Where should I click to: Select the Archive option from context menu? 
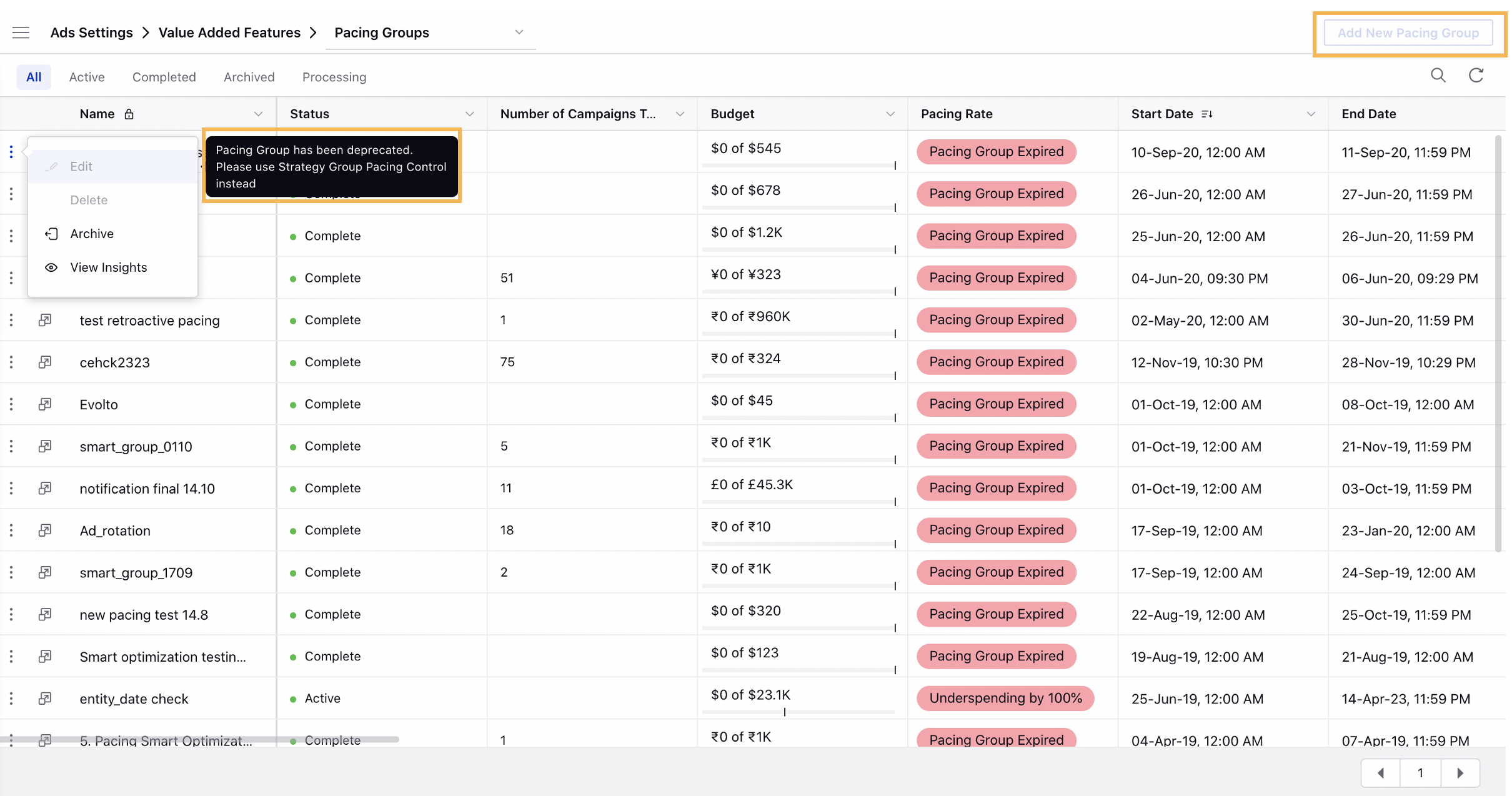(x=91, y=233)
